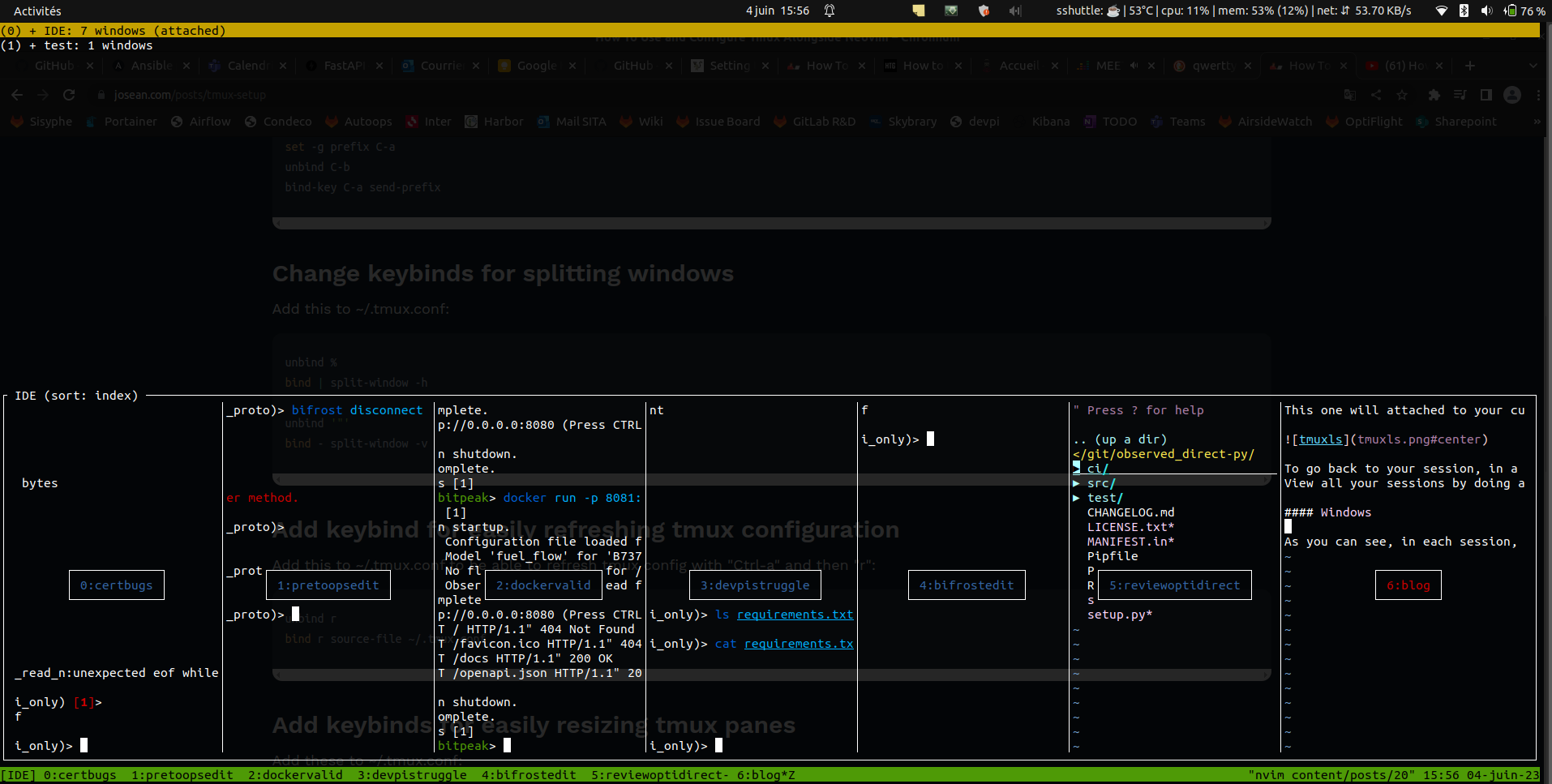1552x784 pixels.
Task: Select the red 6:blog window preview box
Action: tap(1408, 585)
